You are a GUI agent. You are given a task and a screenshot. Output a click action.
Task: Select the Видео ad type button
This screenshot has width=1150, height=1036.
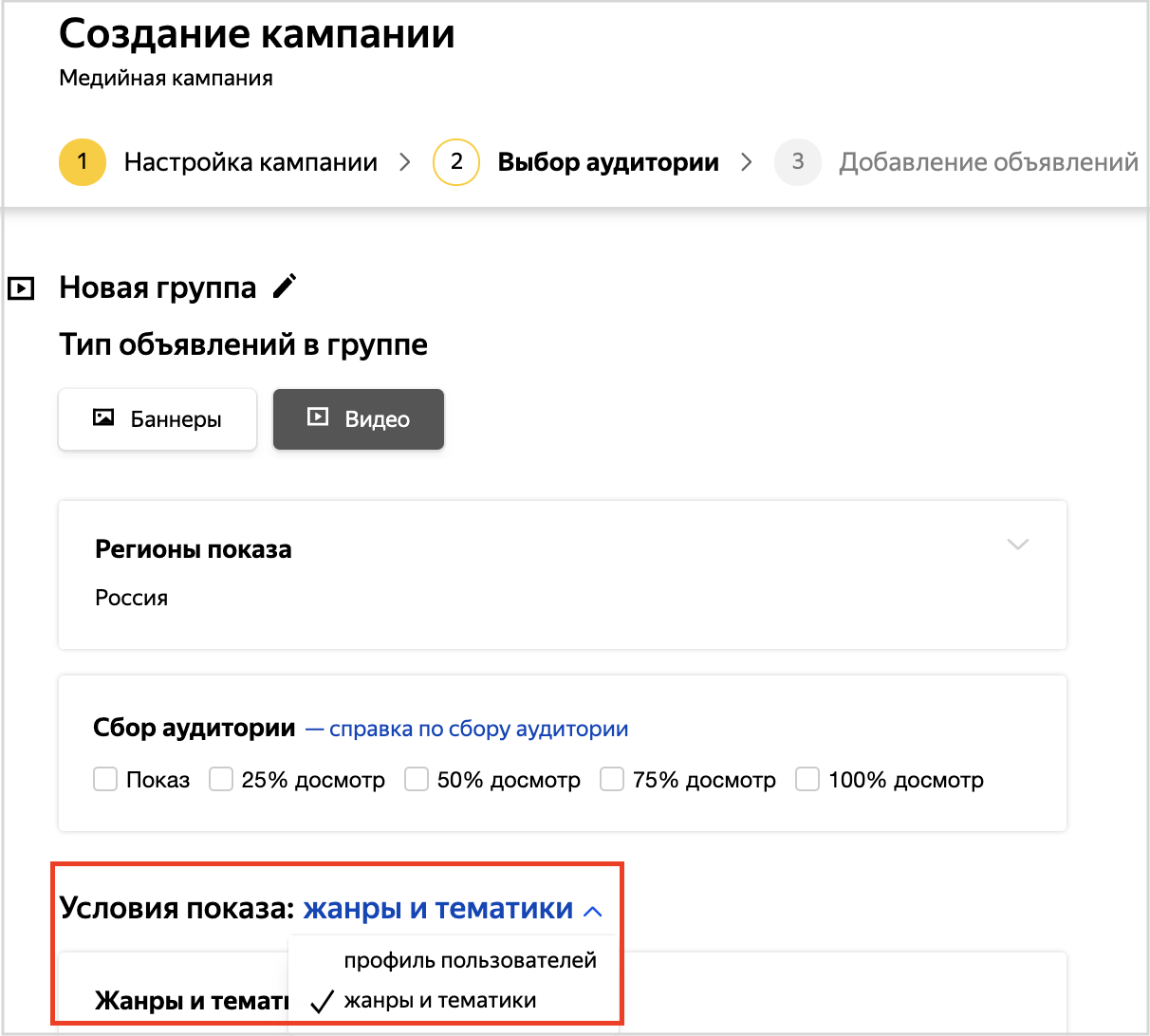click(359, 419)
